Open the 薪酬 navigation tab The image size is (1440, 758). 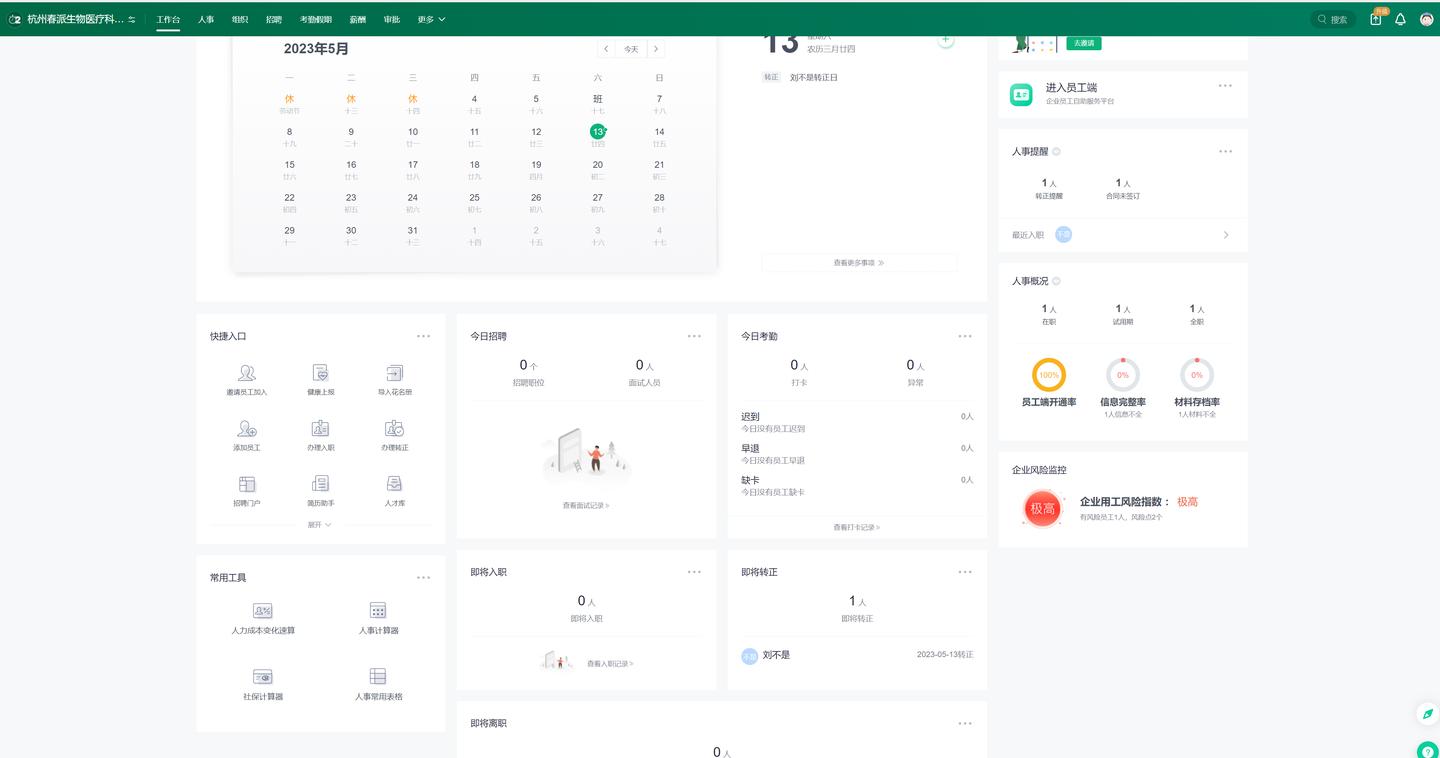click(358, 19)
